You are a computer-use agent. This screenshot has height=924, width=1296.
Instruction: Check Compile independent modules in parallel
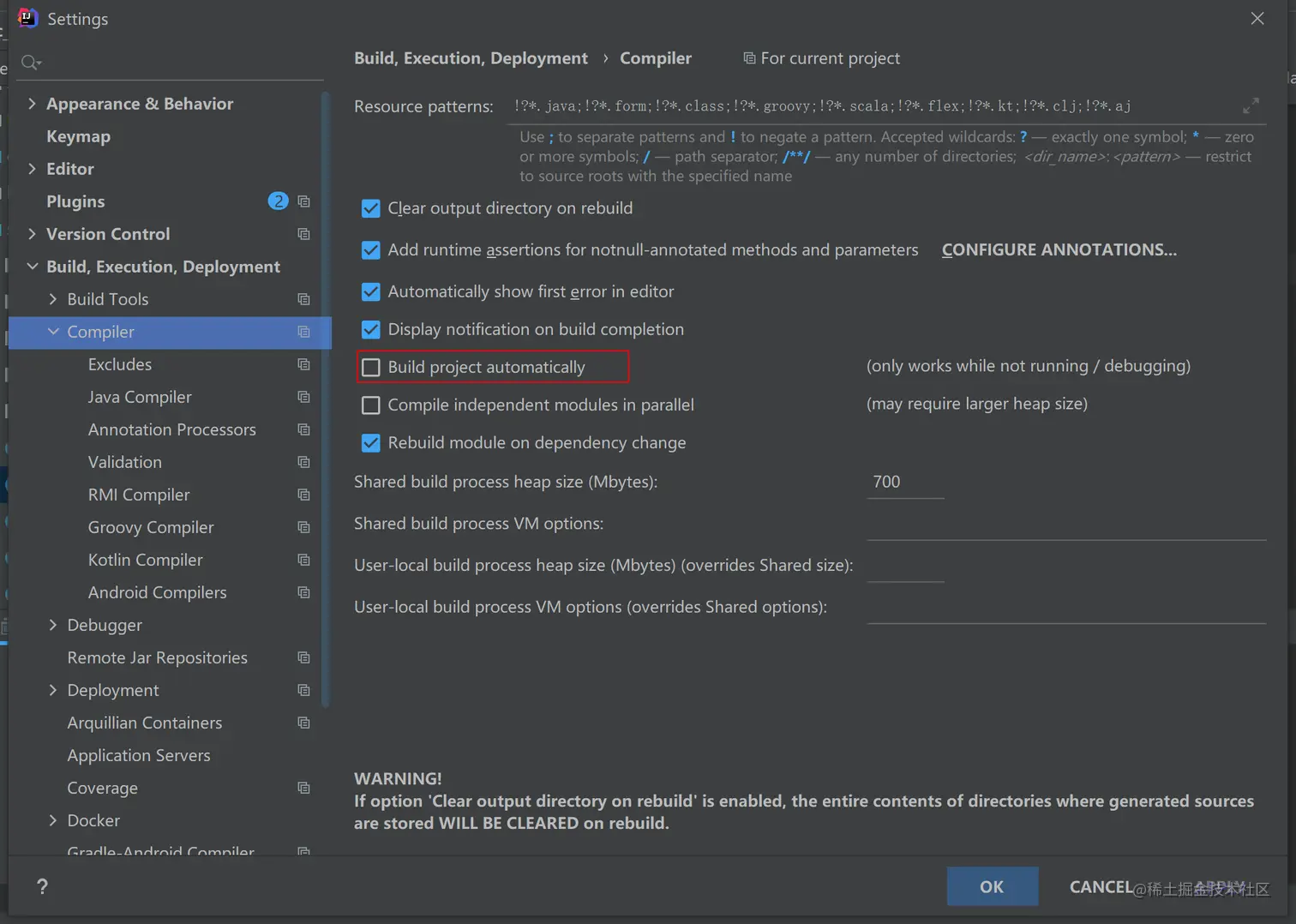click(x=371, y=405)
